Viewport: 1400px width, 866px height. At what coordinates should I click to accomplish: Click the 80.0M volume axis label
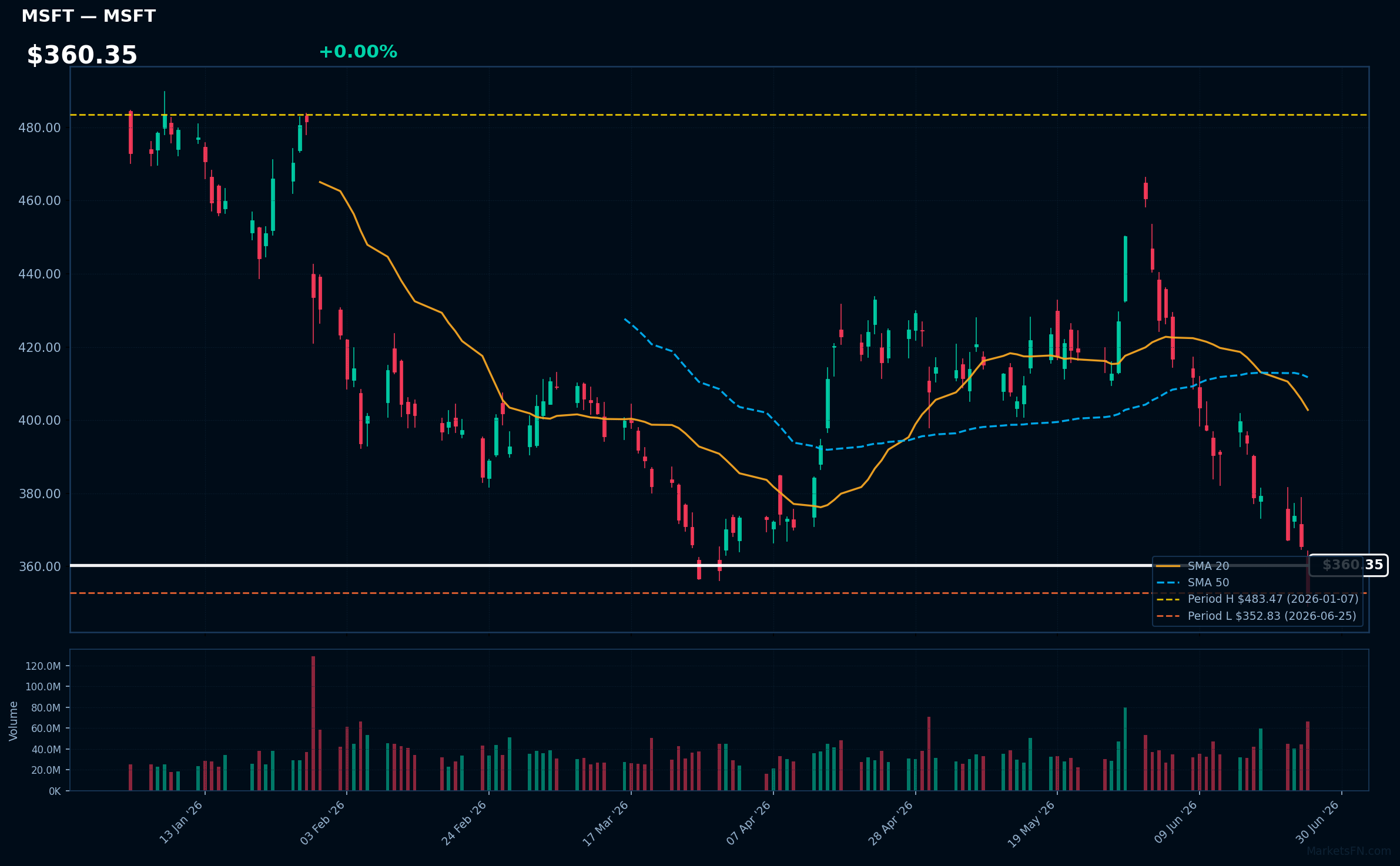[45, 708]
